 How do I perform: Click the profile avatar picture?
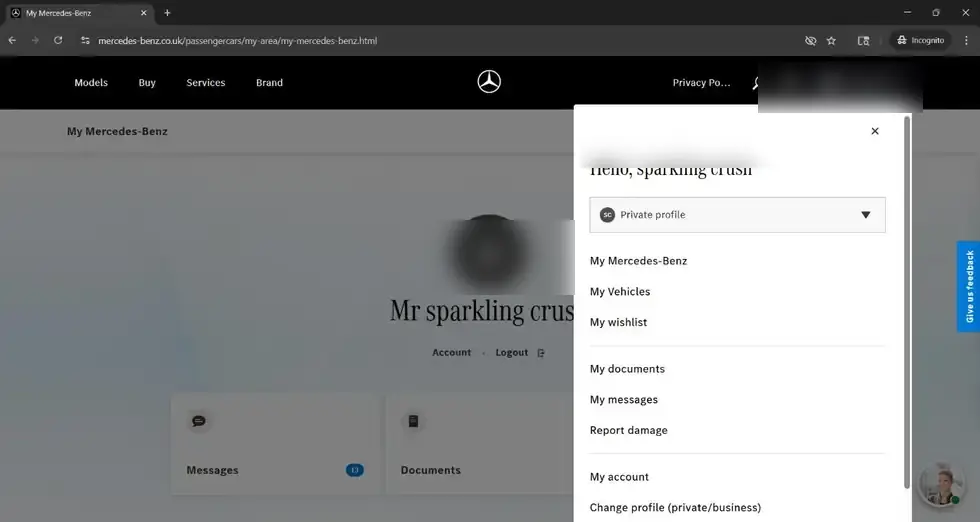[489, 253]
